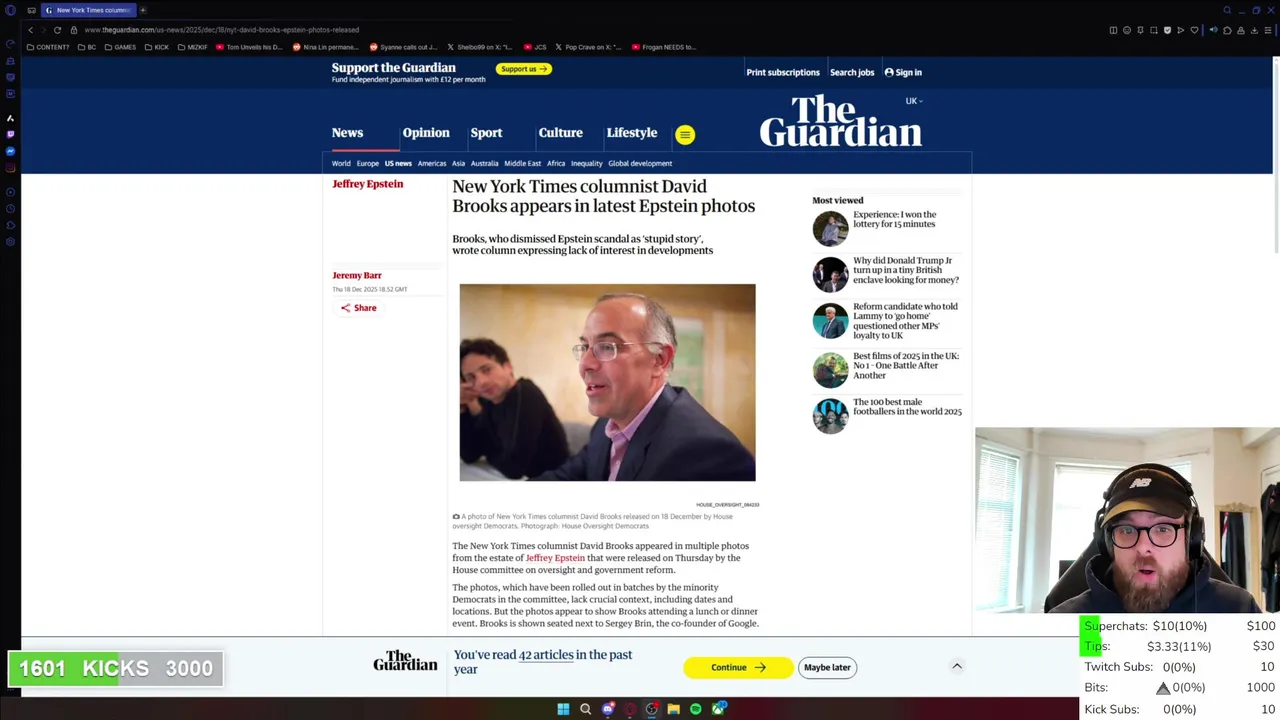Open the Windows Start button
The height and width of the screenshot is (720, 1280).
click(563, 709)
